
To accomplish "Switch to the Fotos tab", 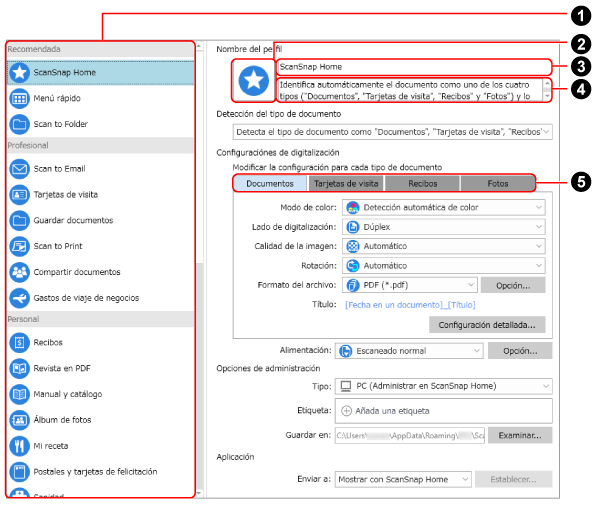I will pyautogui.click(x=498, y=184).
